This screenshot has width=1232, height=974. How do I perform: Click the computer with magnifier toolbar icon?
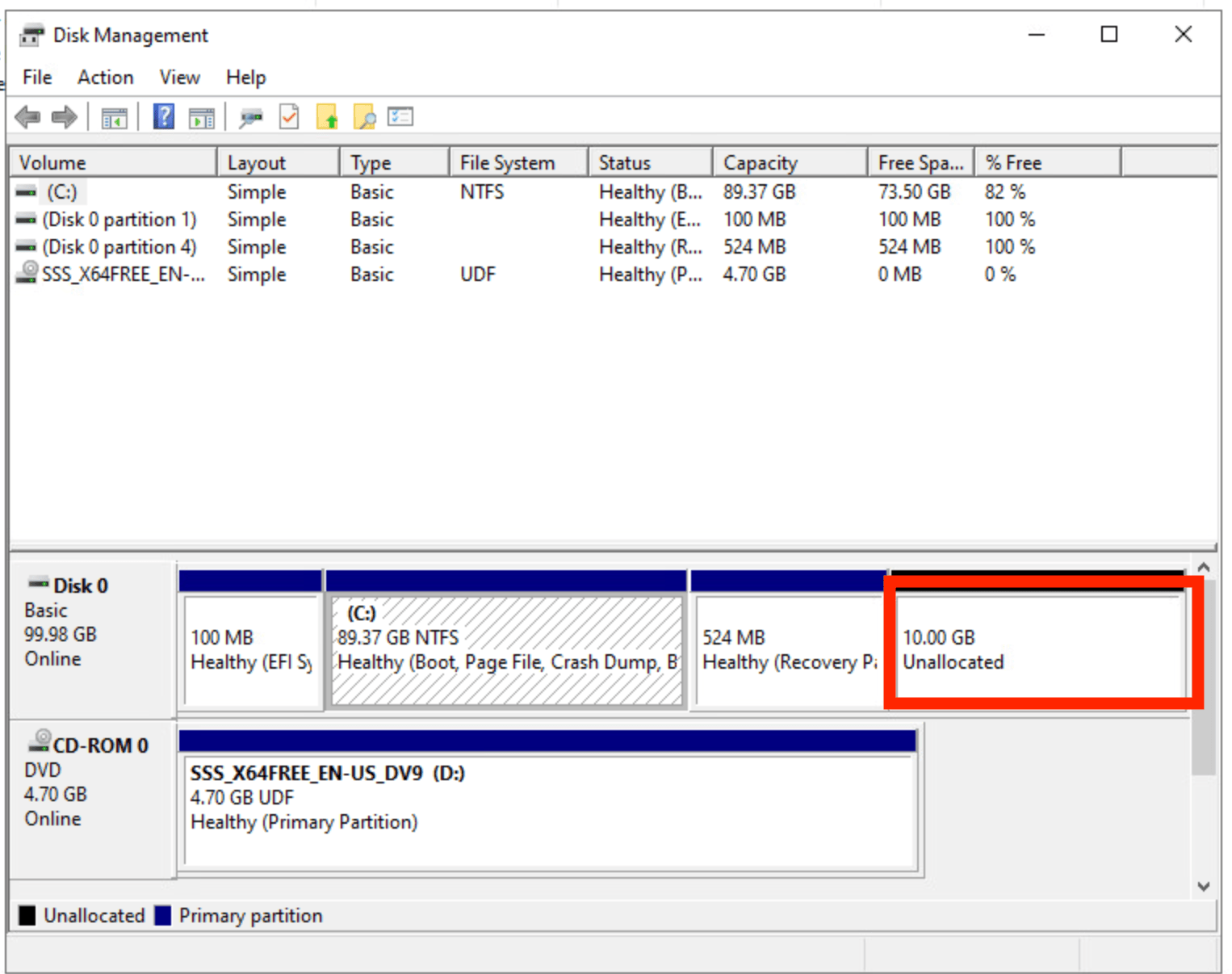pos(250,116)
